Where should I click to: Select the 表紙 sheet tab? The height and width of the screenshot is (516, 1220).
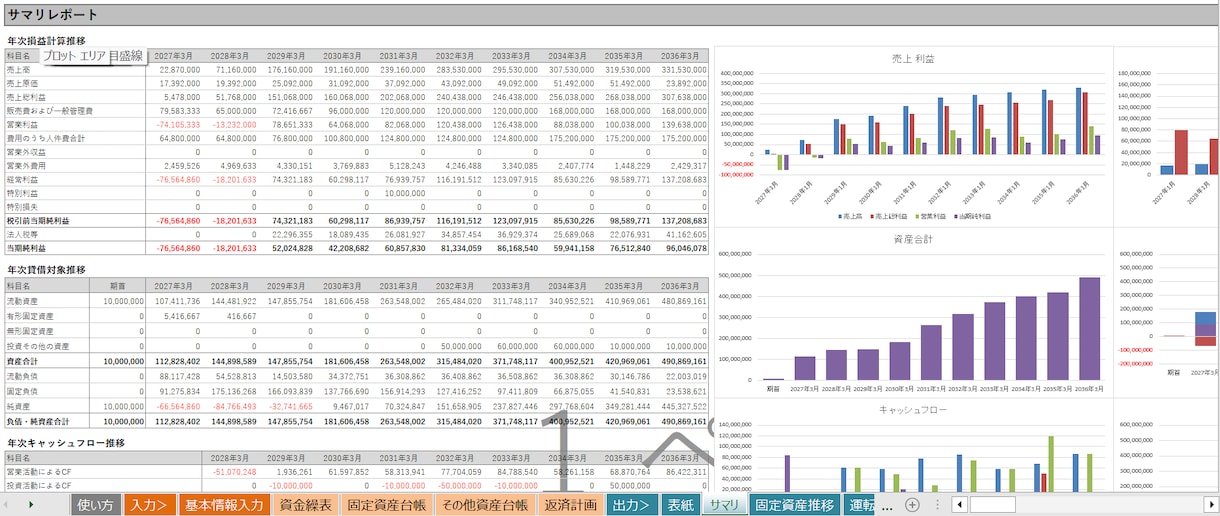point(680,505)
